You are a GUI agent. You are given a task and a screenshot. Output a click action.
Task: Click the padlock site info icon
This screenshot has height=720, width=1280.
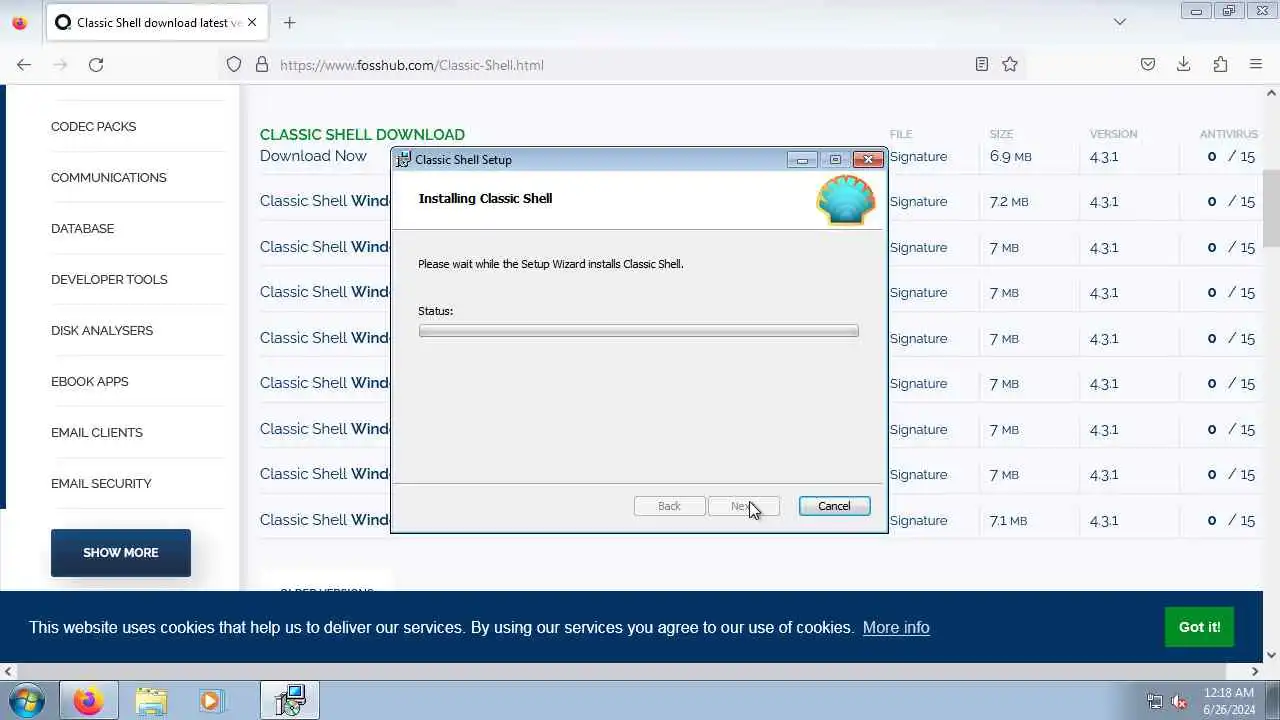262,64
